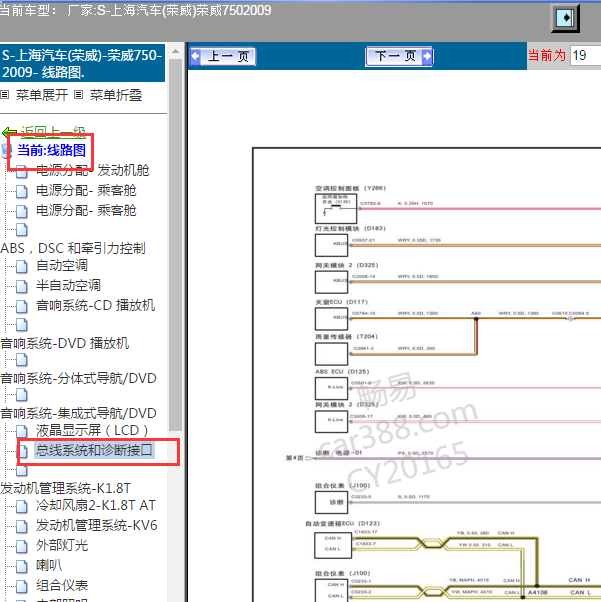
Task: Open 半自动空调 wiring diagram
Action: pyautogui.click(x=68, y=285)
